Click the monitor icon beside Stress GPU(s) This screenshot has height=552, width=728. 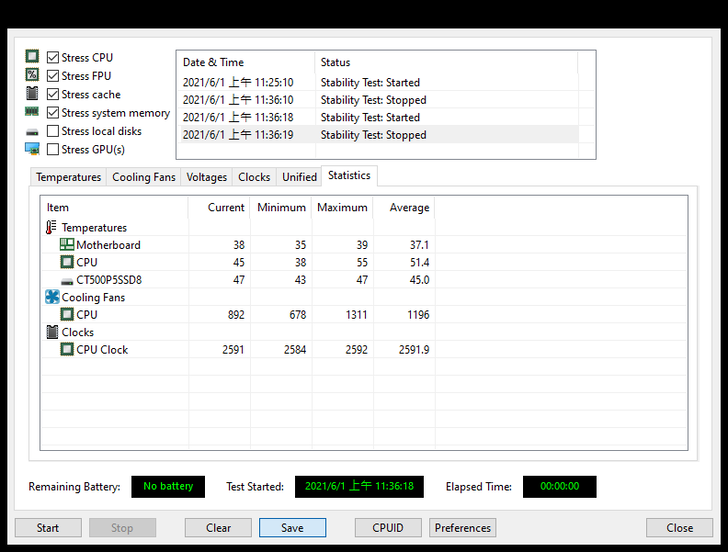coord(32,149)
